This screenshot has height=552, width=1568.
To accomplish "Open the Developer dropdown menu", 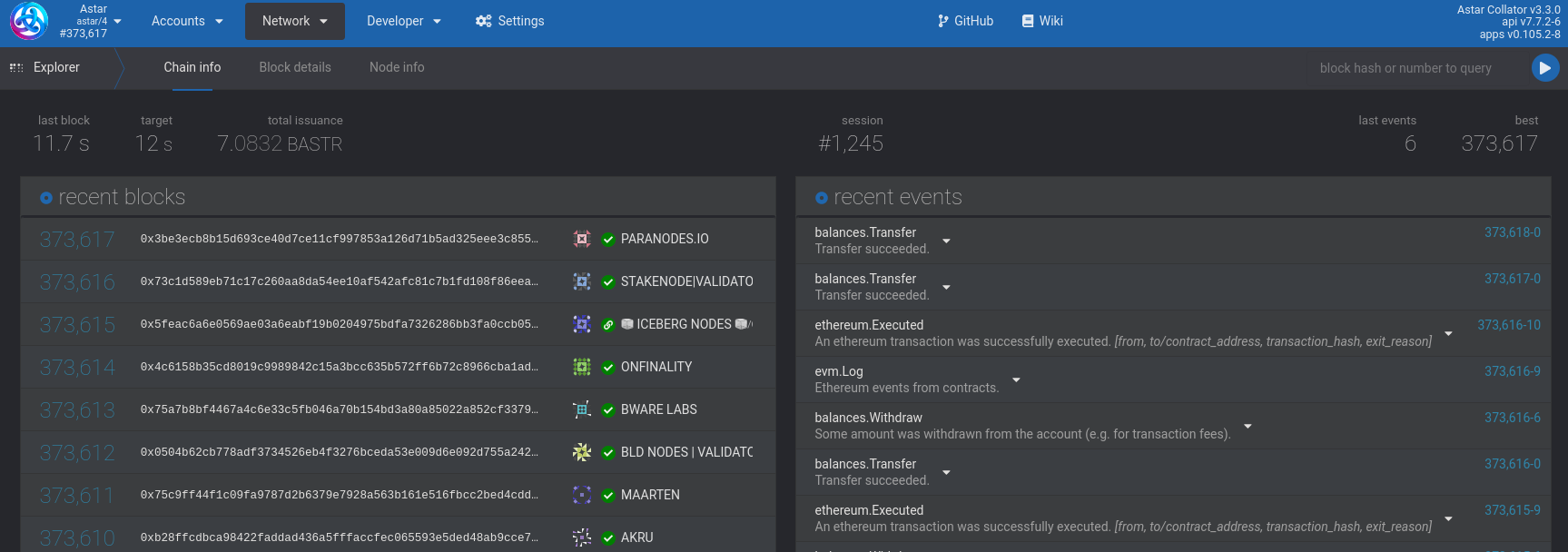I will 403,21.
